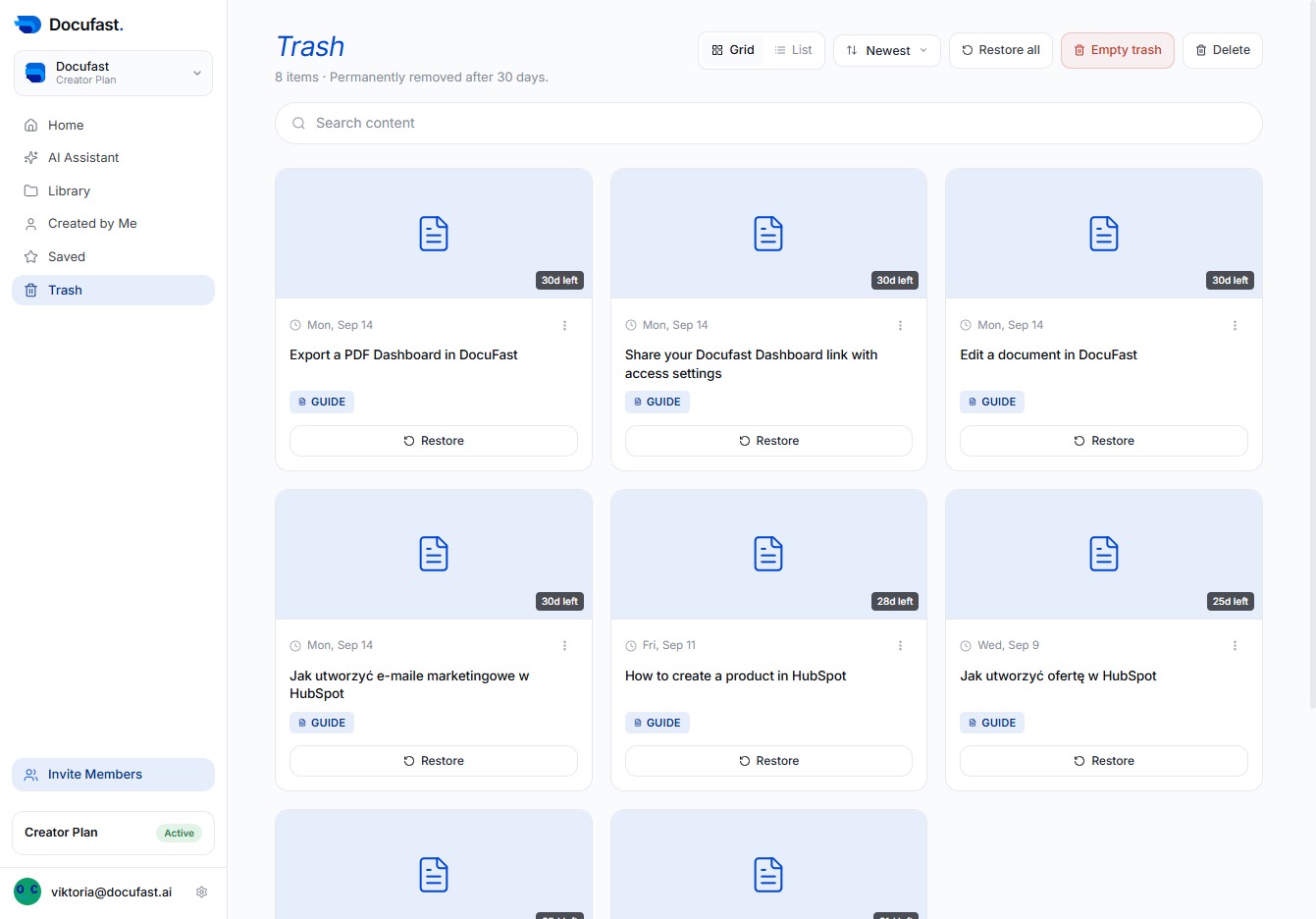Select Trash in the sidebar

pyautogui.click(x=113, y=290)
